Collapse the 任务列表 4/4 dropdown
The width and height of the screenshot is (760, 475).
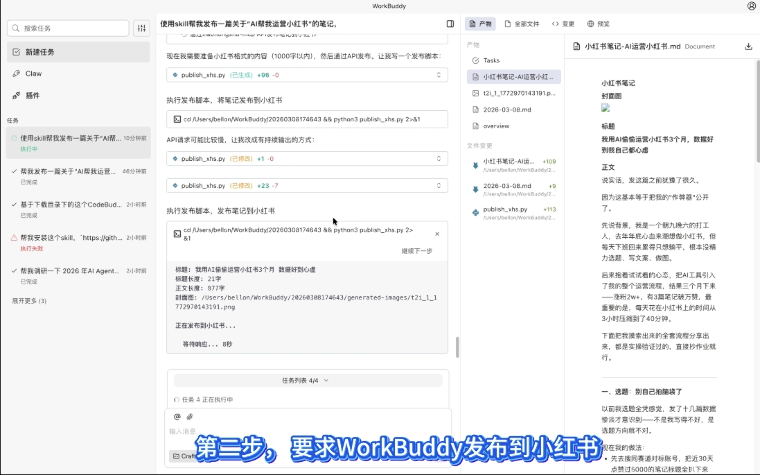click(308, 380)
